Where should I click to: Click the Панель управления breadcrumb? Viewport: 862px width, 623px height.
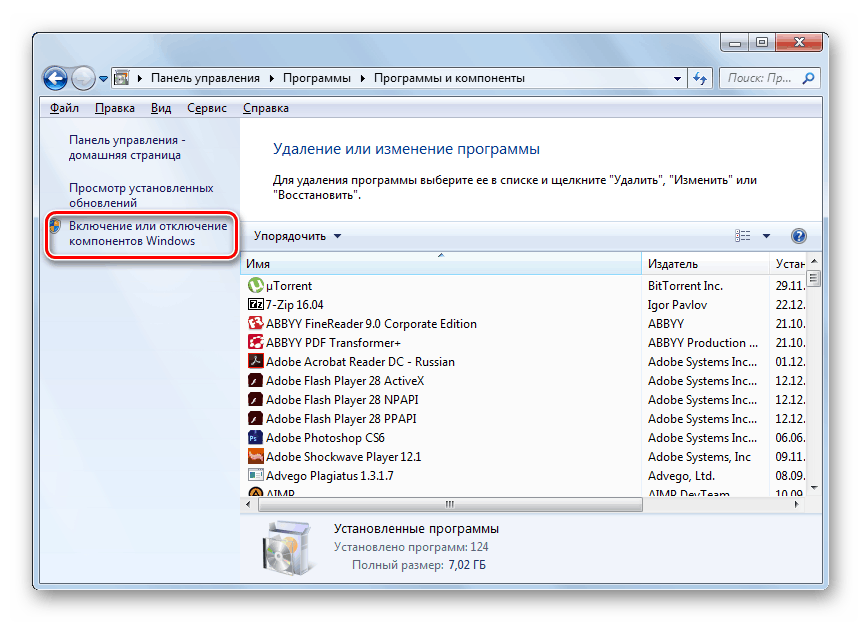205,78
